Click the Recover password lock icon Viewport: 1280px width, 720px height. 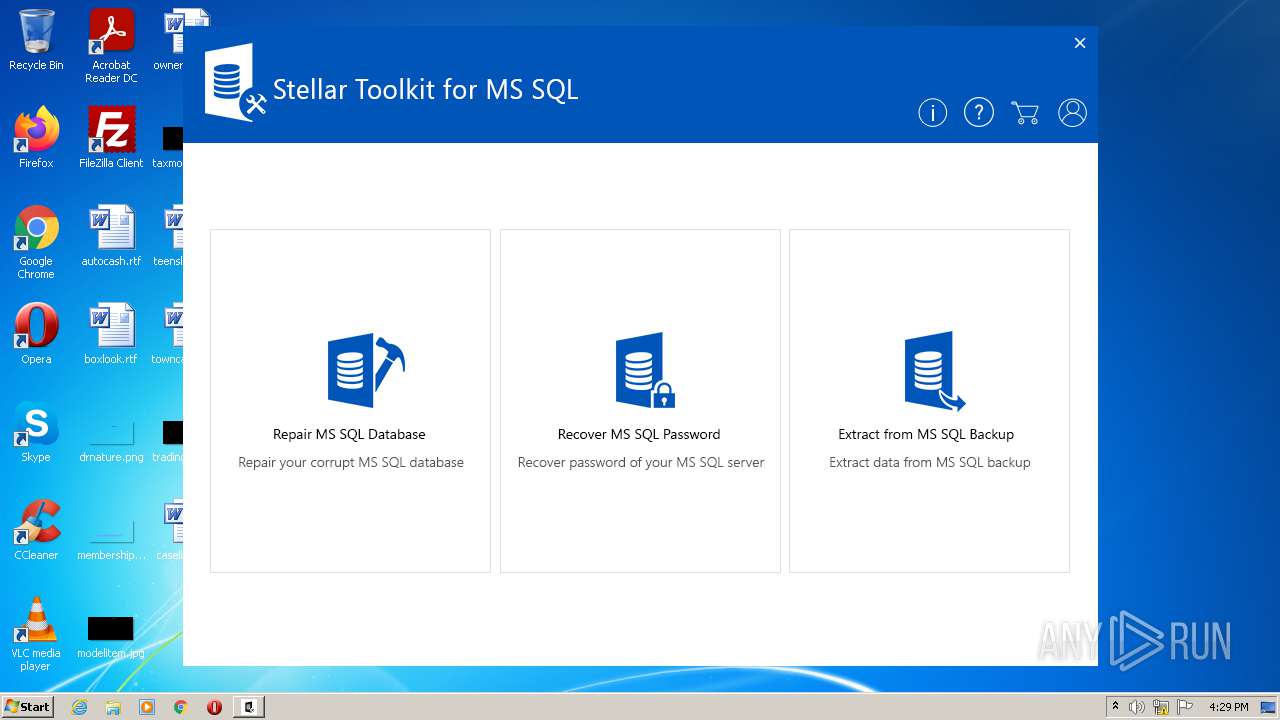645,370
